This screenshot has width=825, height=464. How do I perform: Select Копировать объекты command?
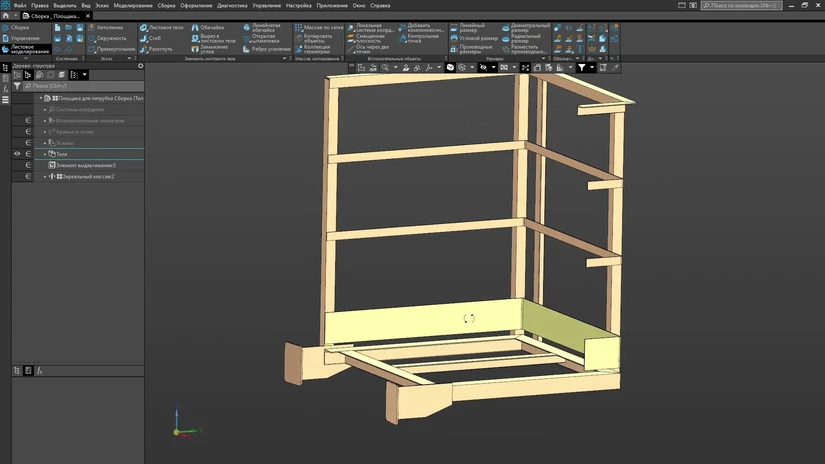tap(313, 38)
